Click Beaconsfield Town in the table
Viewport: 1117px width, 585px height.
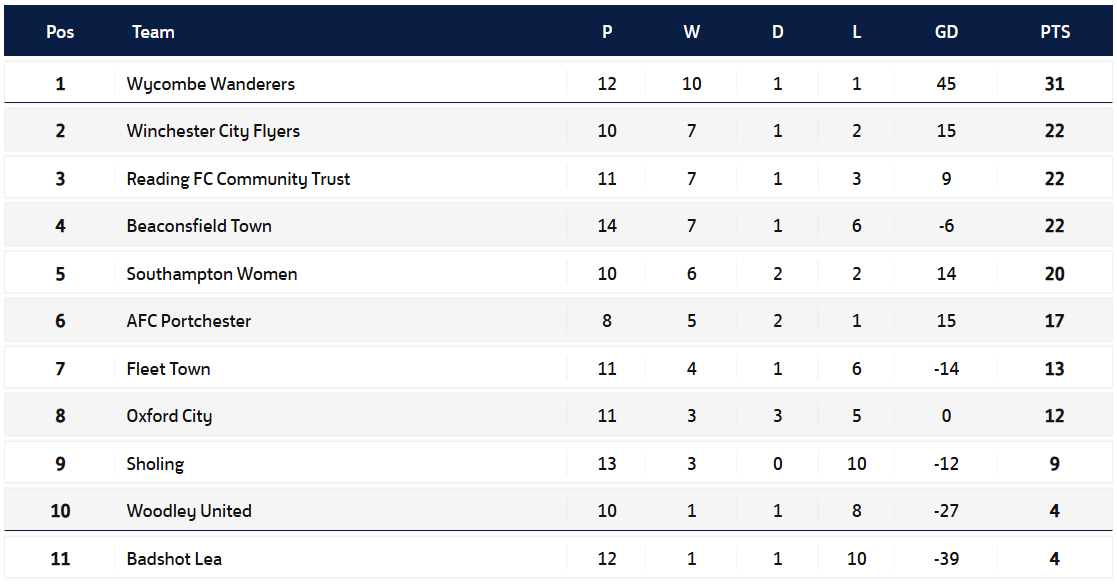click(x=199, y=226)
